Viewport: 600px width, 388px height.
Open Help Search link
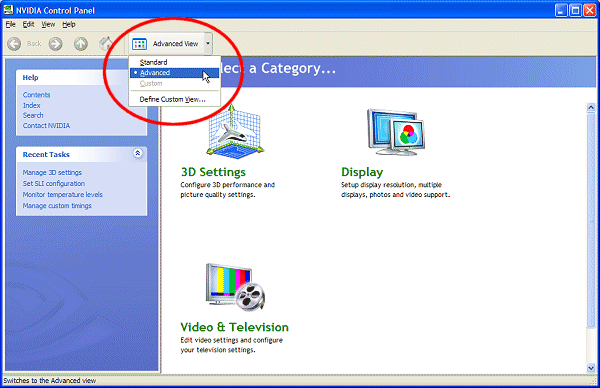(33, 115)
